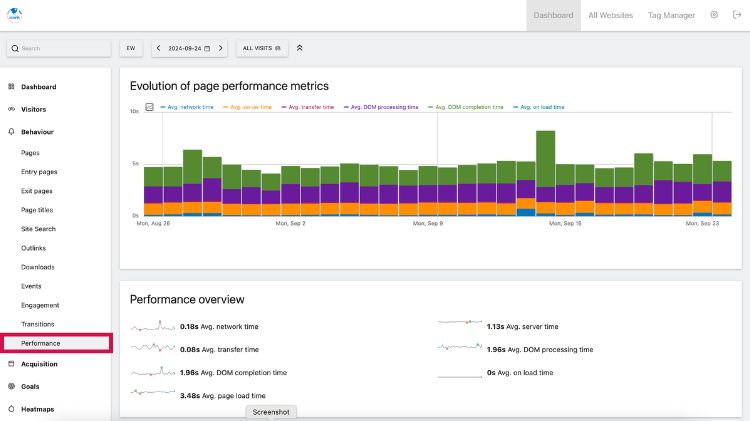750x421 pixels.
Task: Open the Dashboard top tab
Action: pyautogui.click(x=553, y=15)
